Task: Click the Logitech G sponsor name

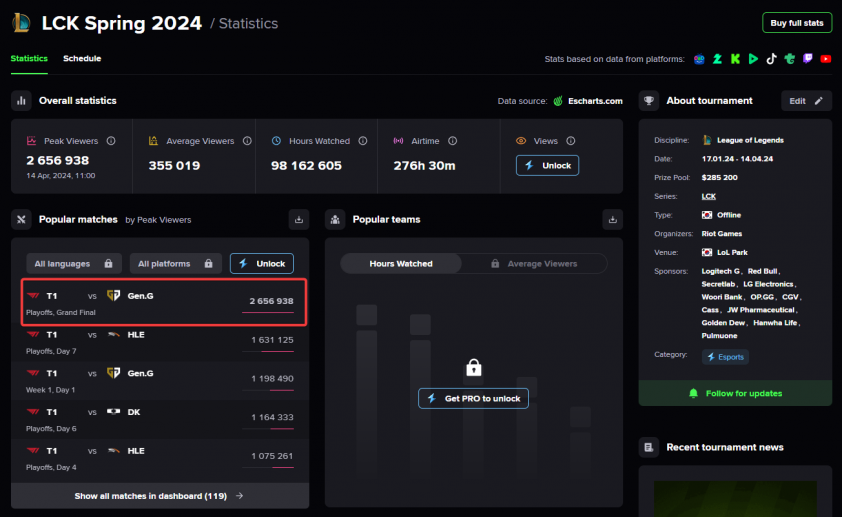Action: [720, 271]
